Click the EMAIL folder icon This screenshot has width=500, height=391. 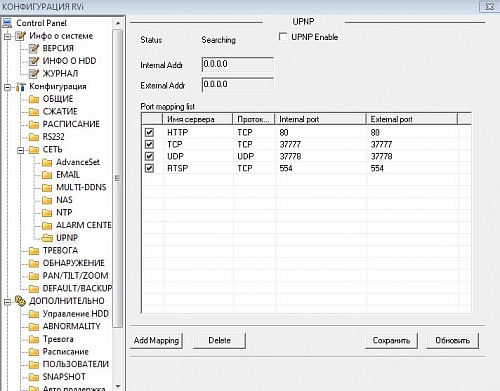(47, 175)
